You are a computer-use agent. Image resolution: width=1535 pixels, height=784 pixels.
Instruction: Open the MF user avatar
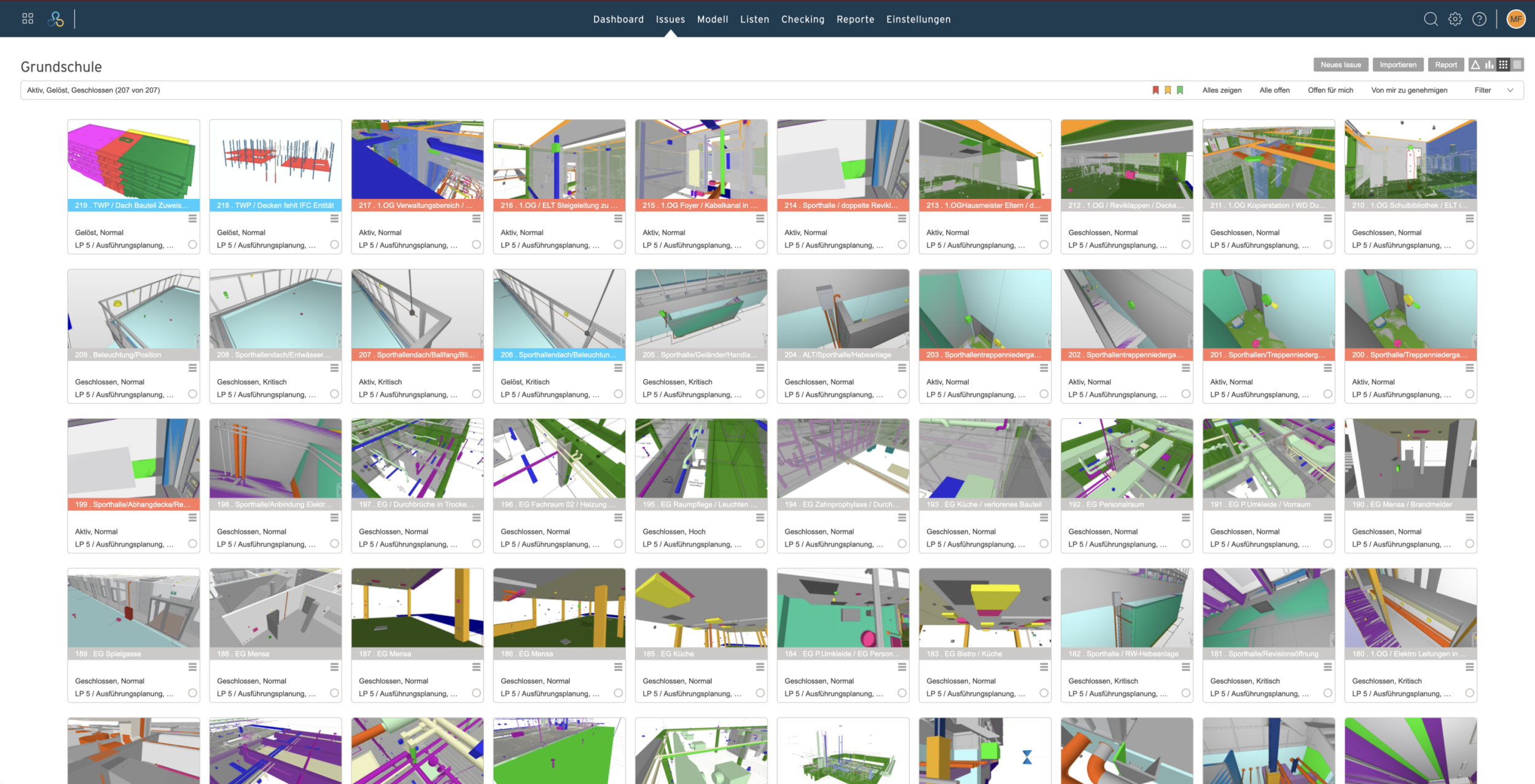point(1515,19)
